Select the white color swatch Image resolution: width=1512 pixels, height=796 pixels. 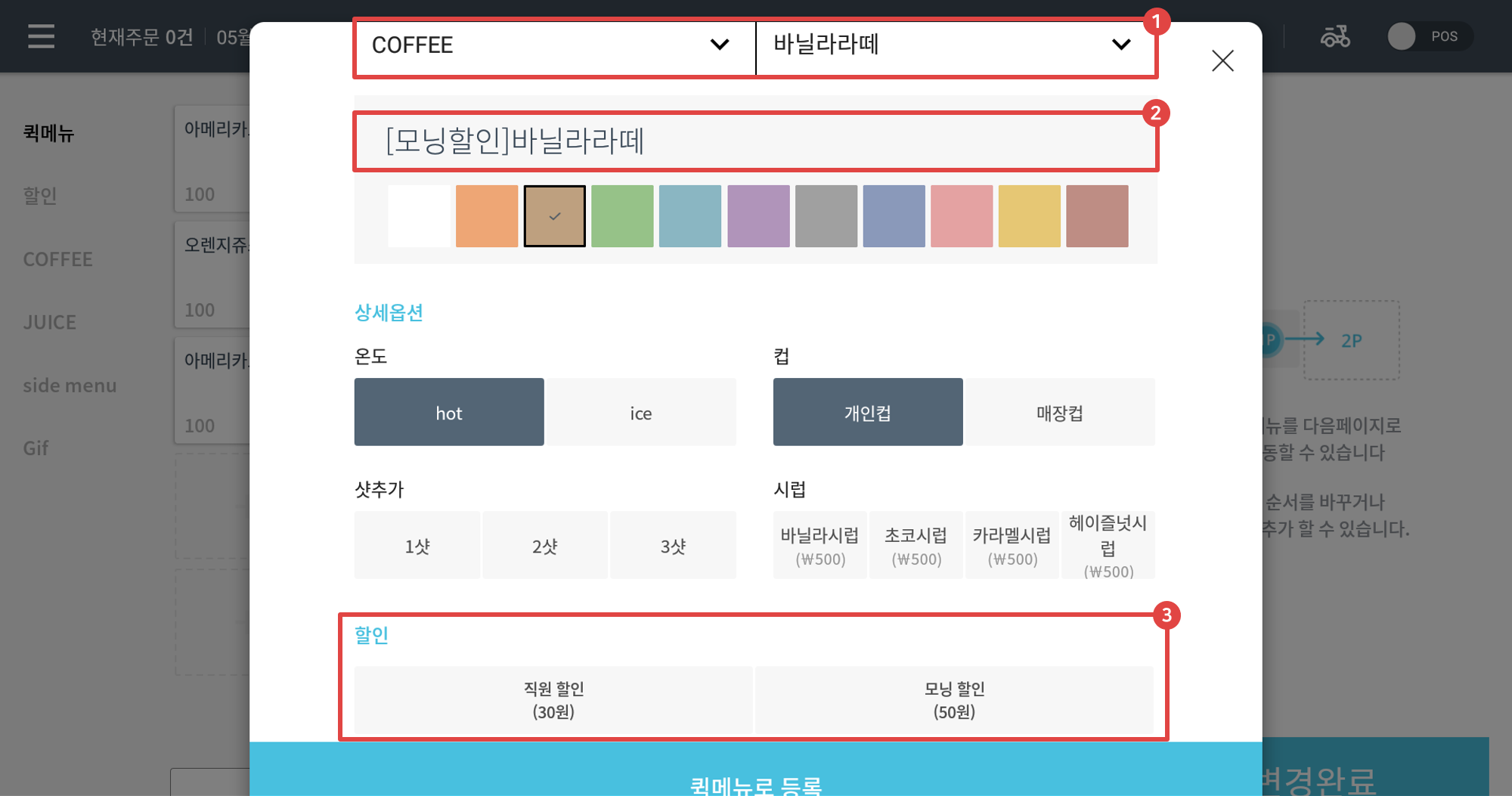pyautogui.click(x=419, y=216)
